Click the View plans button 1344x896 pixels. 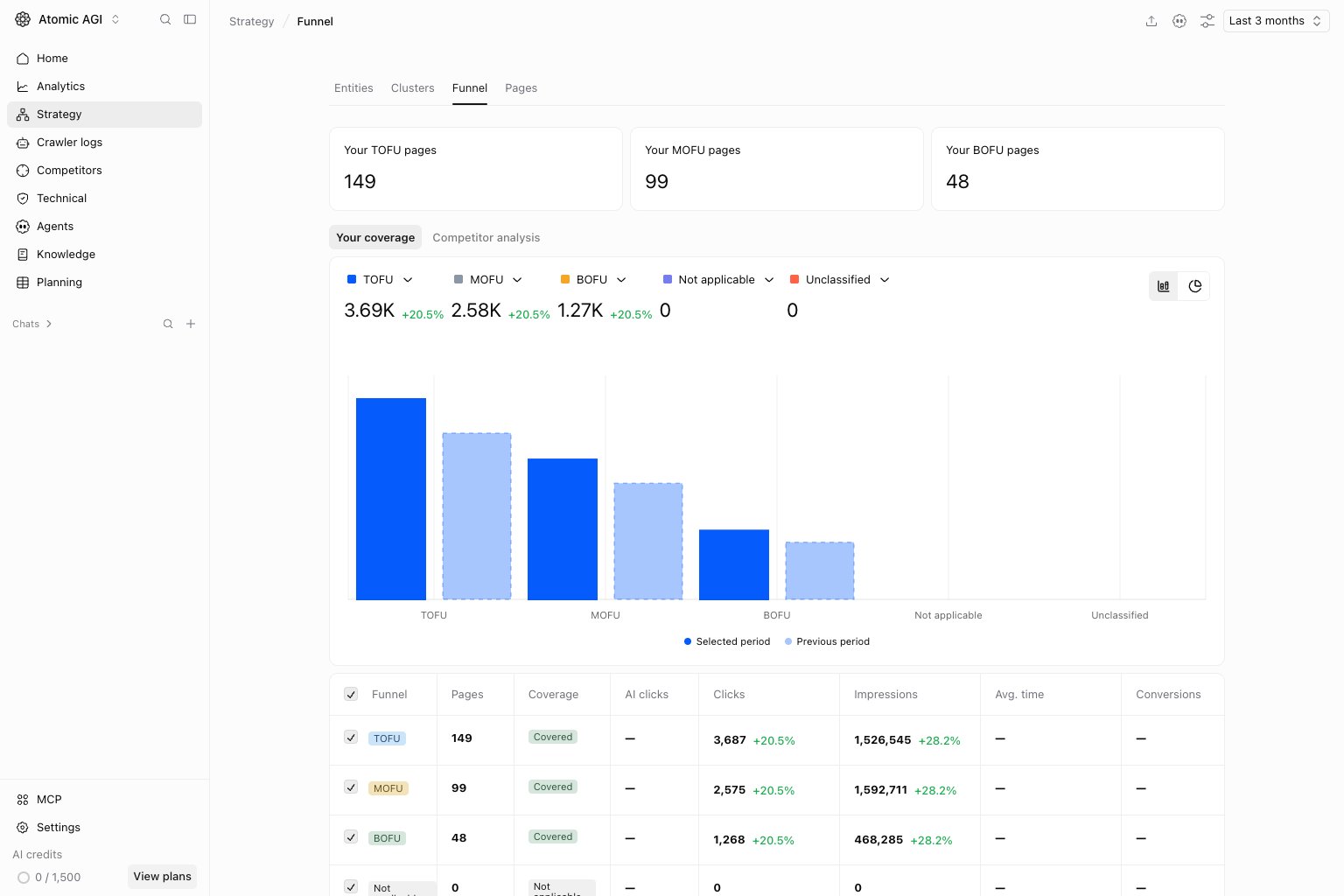coord(162,876)
